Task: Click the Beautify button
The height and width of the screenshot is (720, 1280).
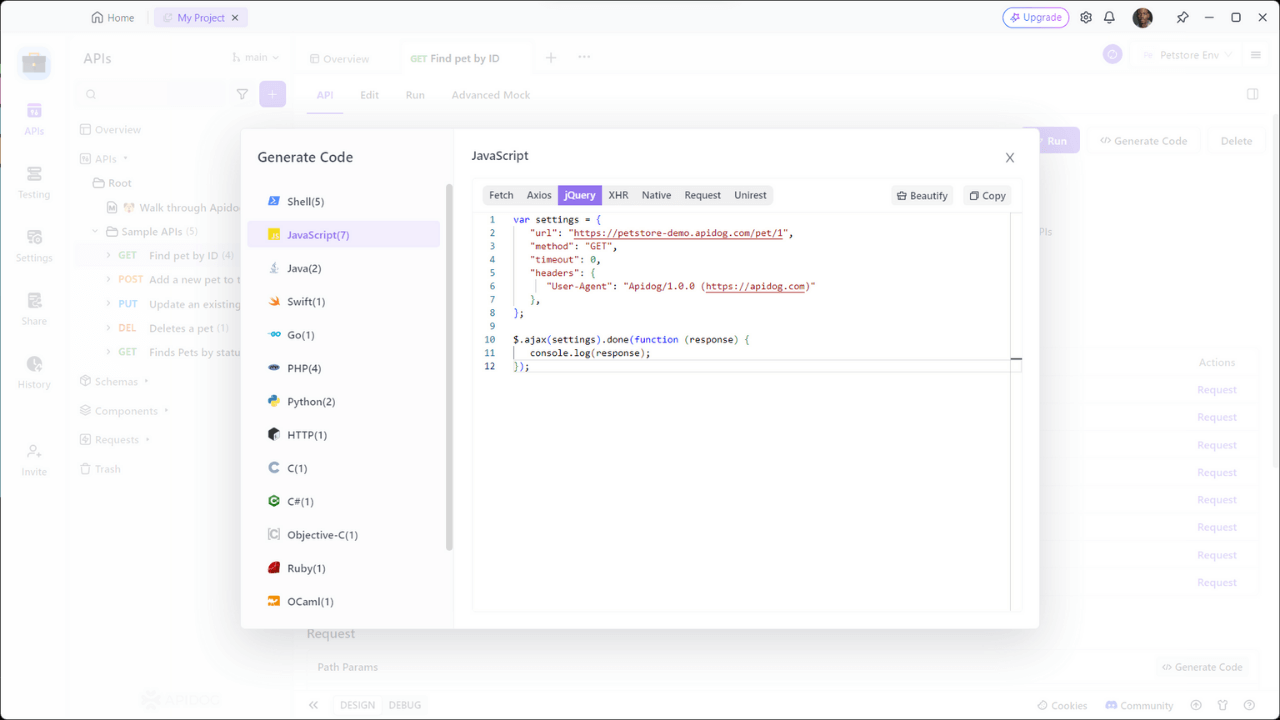Action: click(x=922, y=196)
